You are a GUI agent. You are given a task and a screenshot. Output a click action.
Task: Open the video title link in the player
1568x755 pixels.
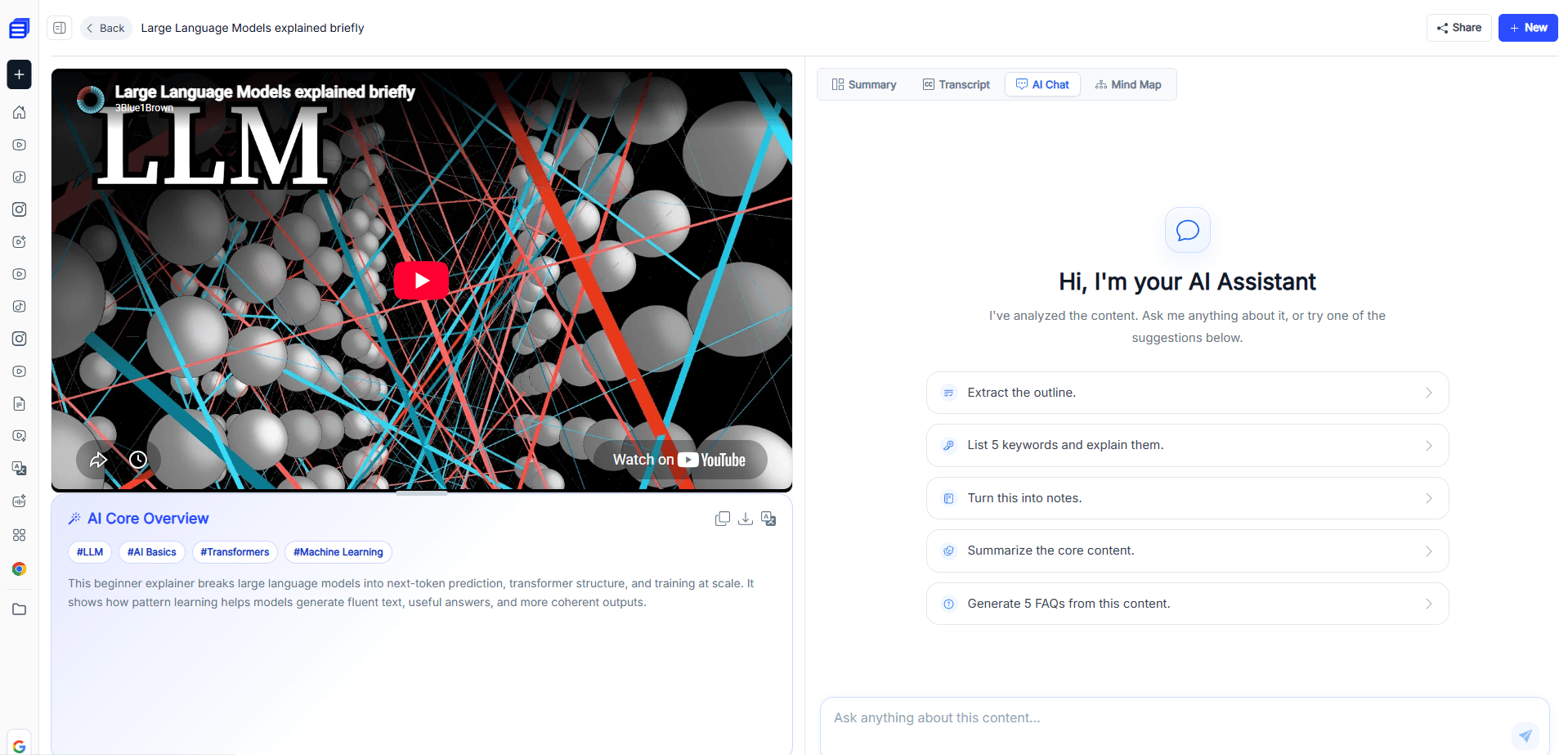[265, 92]
